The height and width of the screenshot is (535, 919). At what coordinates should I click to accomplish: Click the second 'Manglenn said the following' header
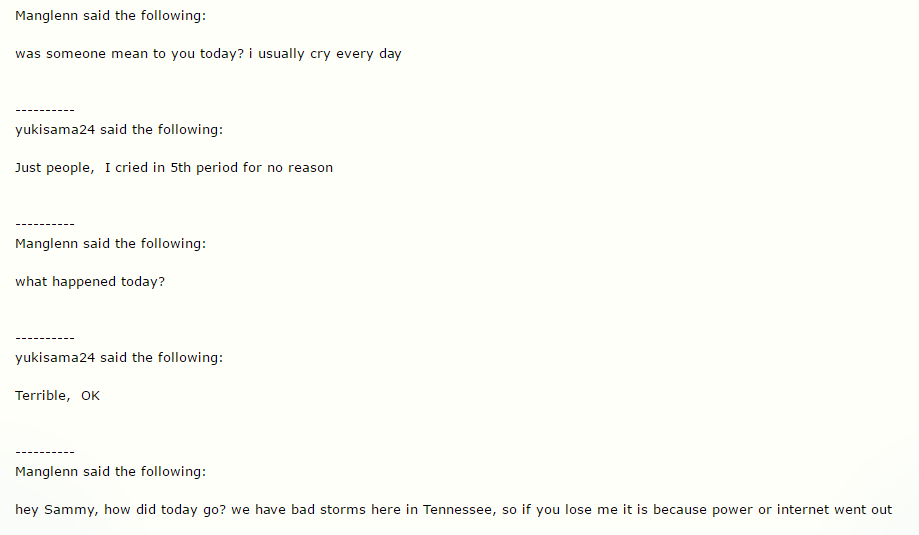tap(110, 244)
